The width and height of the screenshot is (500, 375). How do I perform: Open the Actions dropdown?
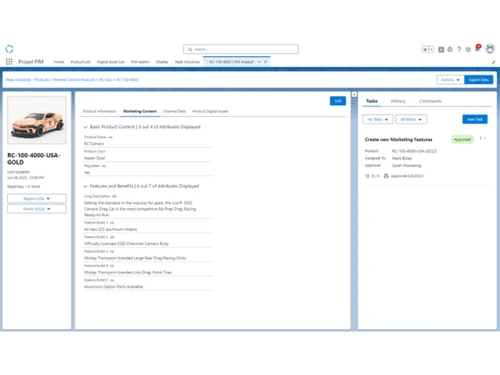pyautogui.click(x=450, y=80)
